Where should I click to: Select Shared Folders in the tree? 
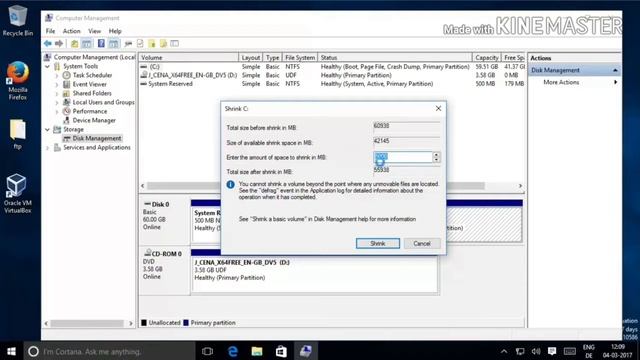point(92,93)
